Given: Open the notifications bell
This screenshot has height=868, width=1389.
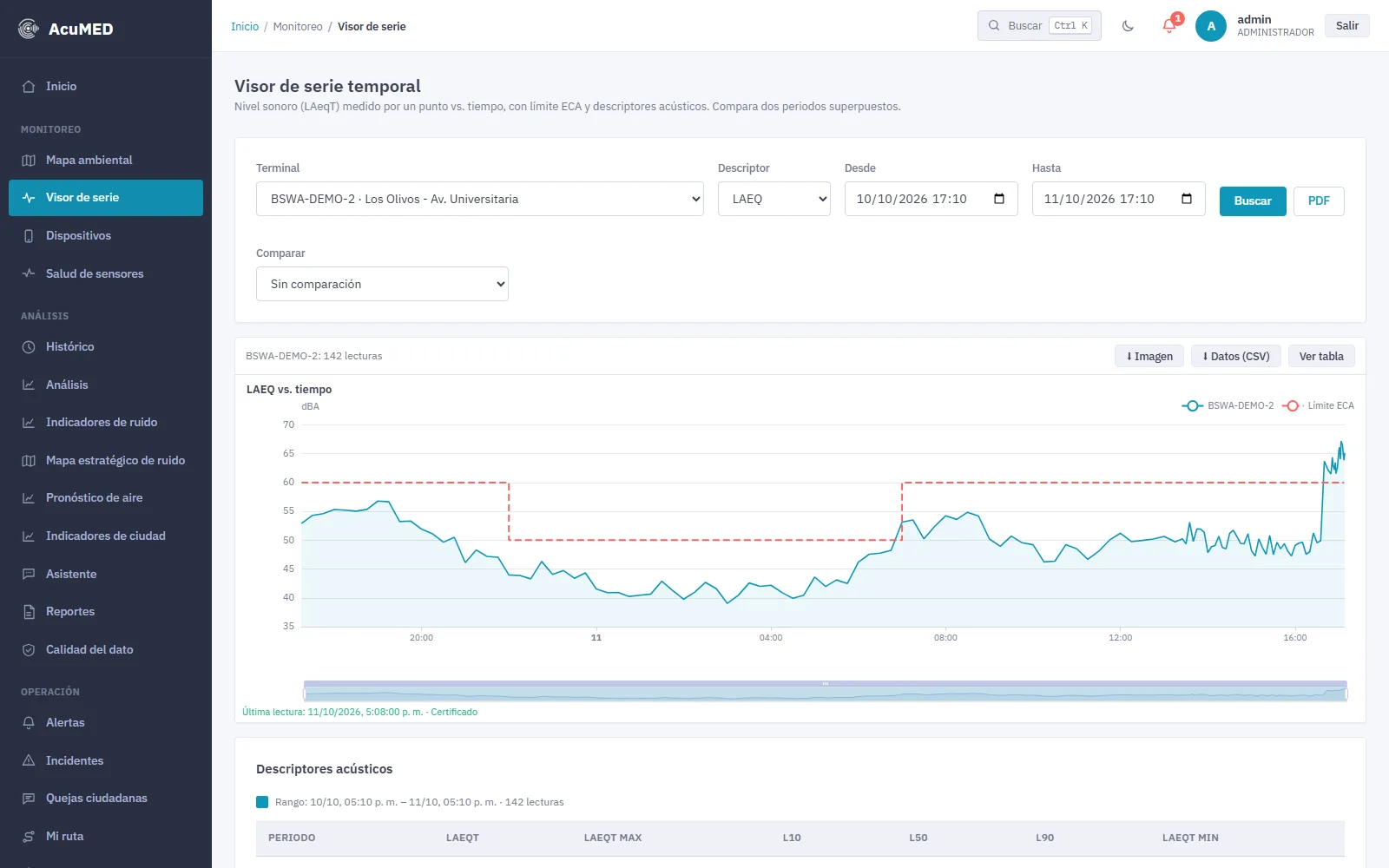Looking at the screenshot, I should click(x=1169, y=26).
